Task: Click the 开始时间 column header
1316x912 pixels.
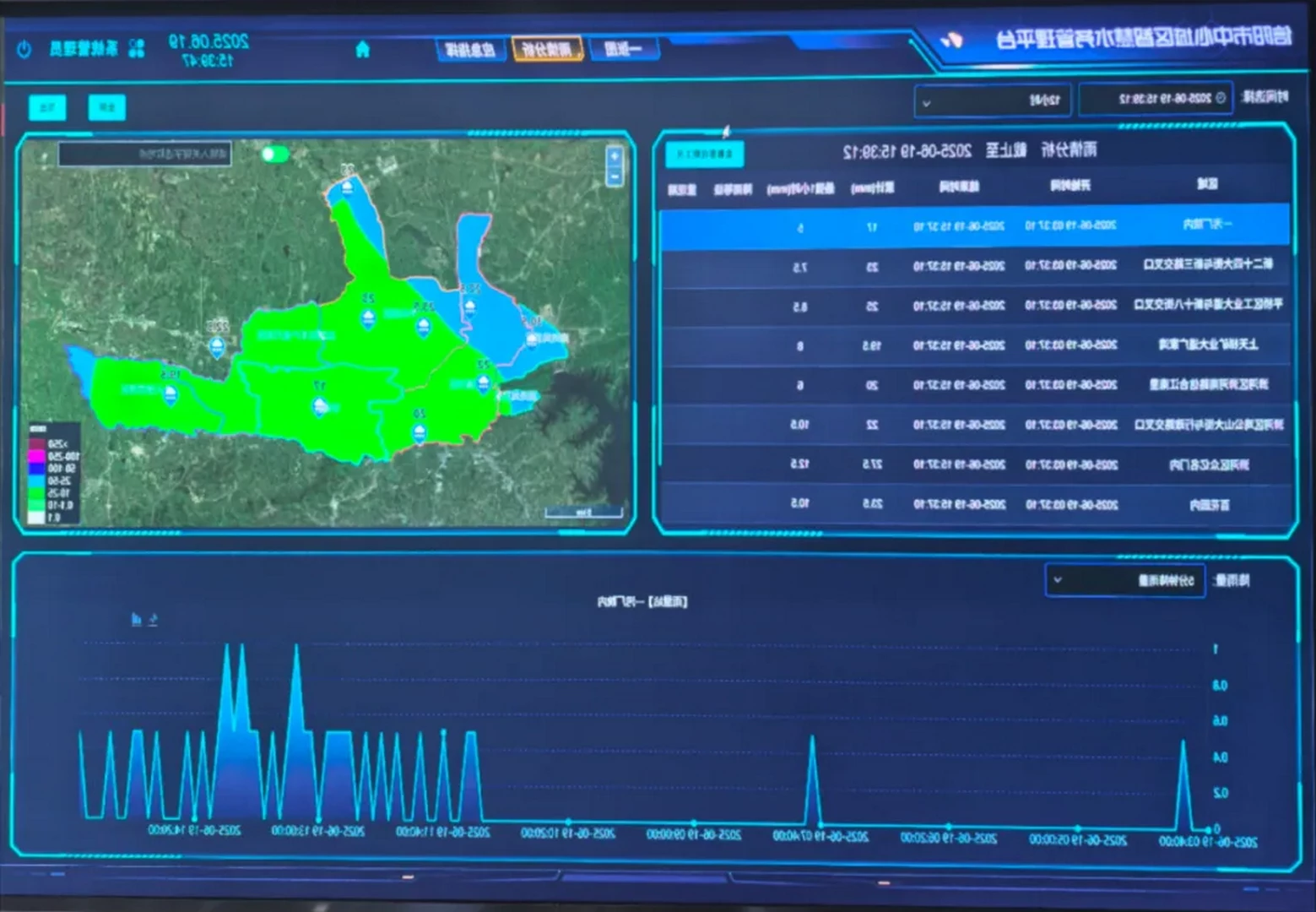Action: (x=1070, y=186)
